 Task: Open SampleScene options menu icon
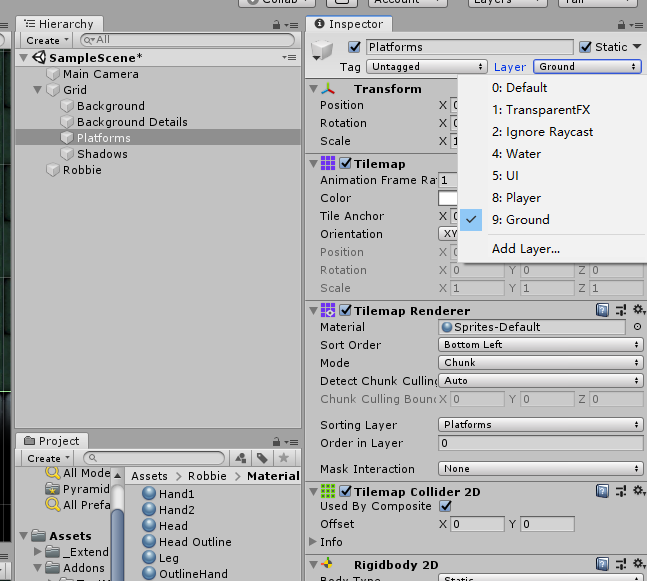coord(289,57)
